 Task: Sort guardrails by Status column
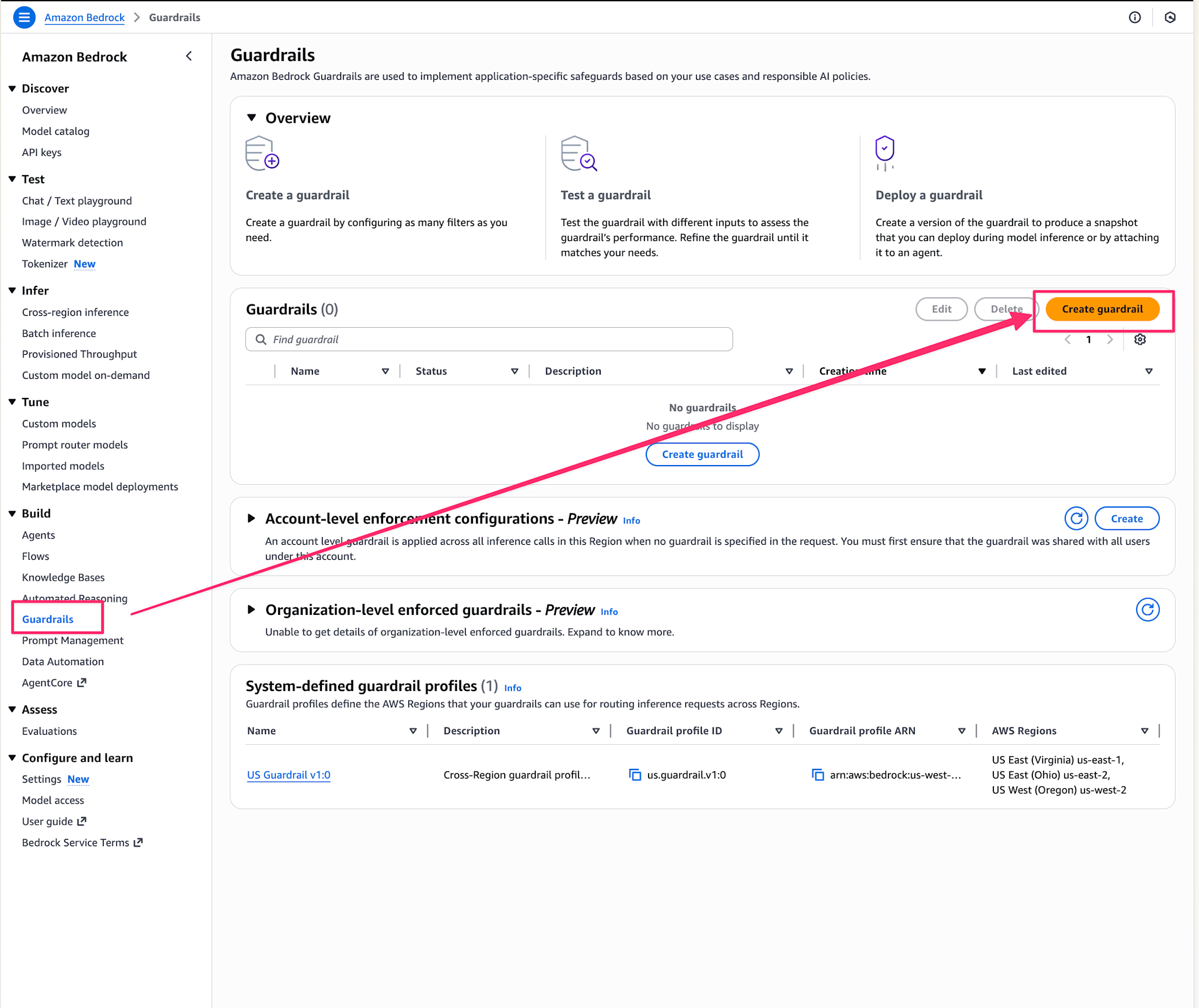[514, 372]
